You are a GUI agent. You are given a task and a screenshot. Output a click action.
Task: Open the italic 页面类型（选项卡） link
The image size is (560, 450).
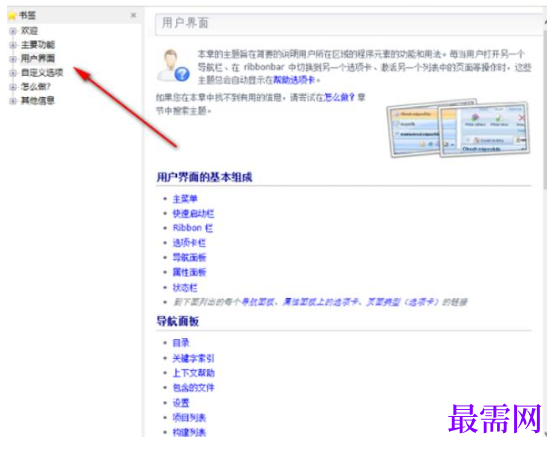[x=402, y=302]
